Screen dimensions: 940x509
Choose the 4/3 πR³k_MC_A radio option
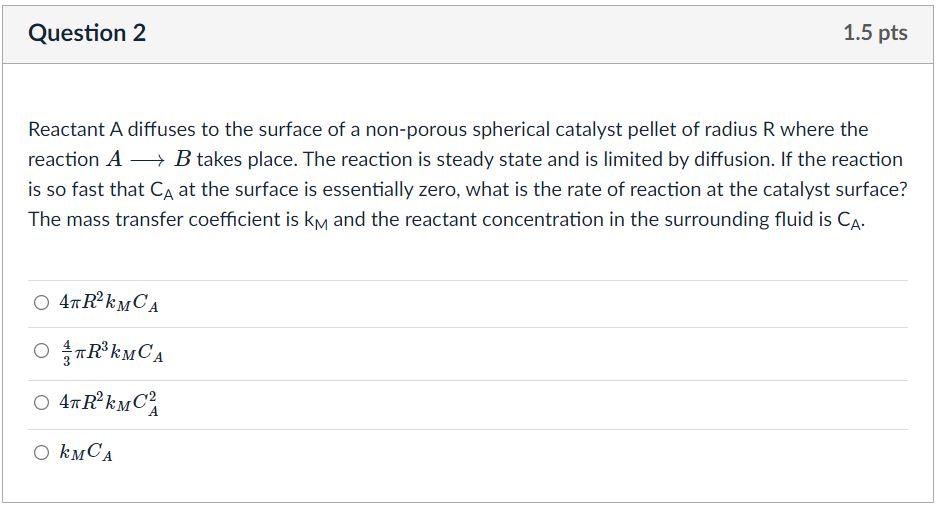tap(41, 351)
